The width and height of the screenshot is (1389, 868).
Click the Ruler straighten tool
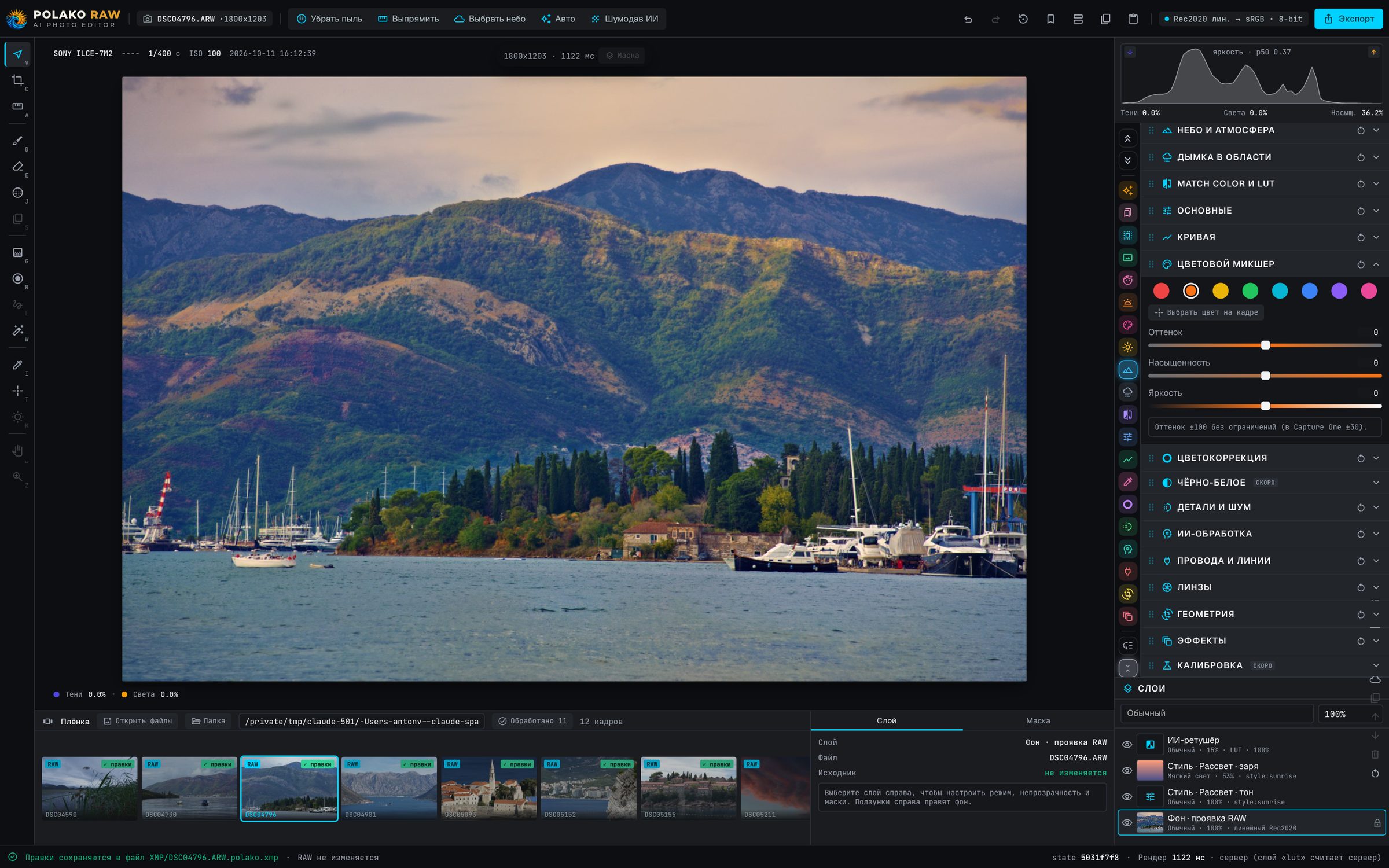point(17,106)
